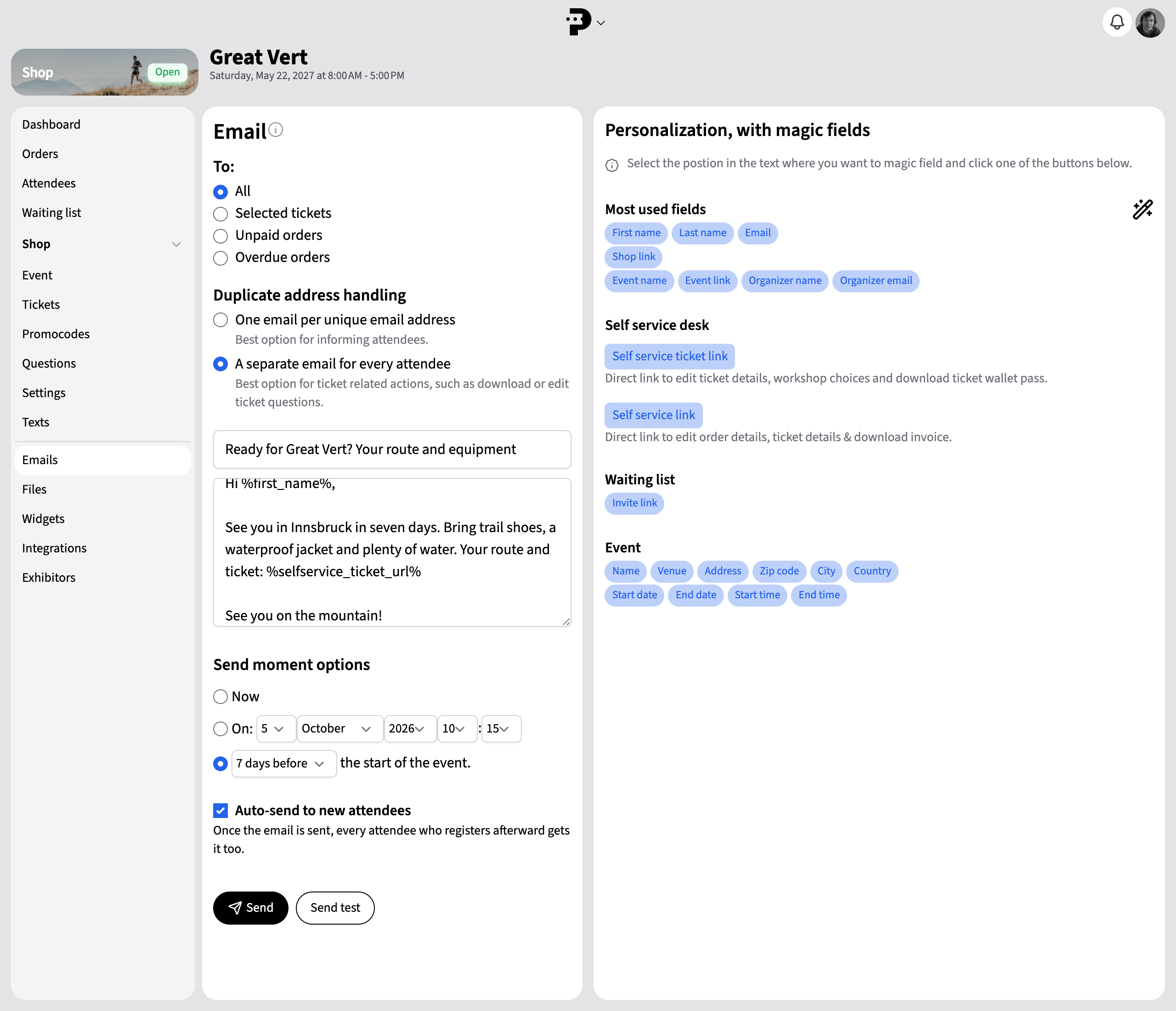Image resolution: width=1176 pixels, height=1011 pixels.
Task: Toggle Auto-send to new attendees checkbox
Action: point(221,811)
